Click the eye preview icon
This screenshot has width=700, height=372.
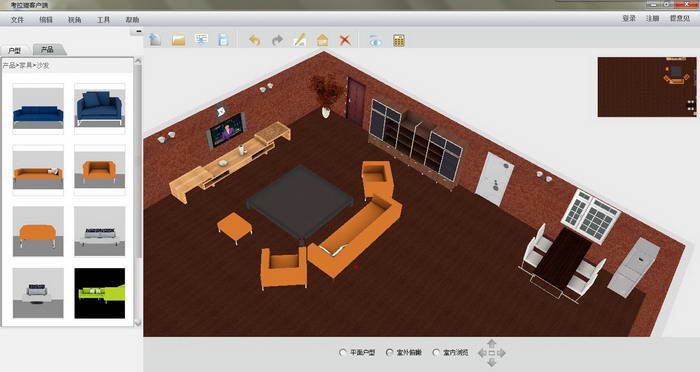pos(375,40)
